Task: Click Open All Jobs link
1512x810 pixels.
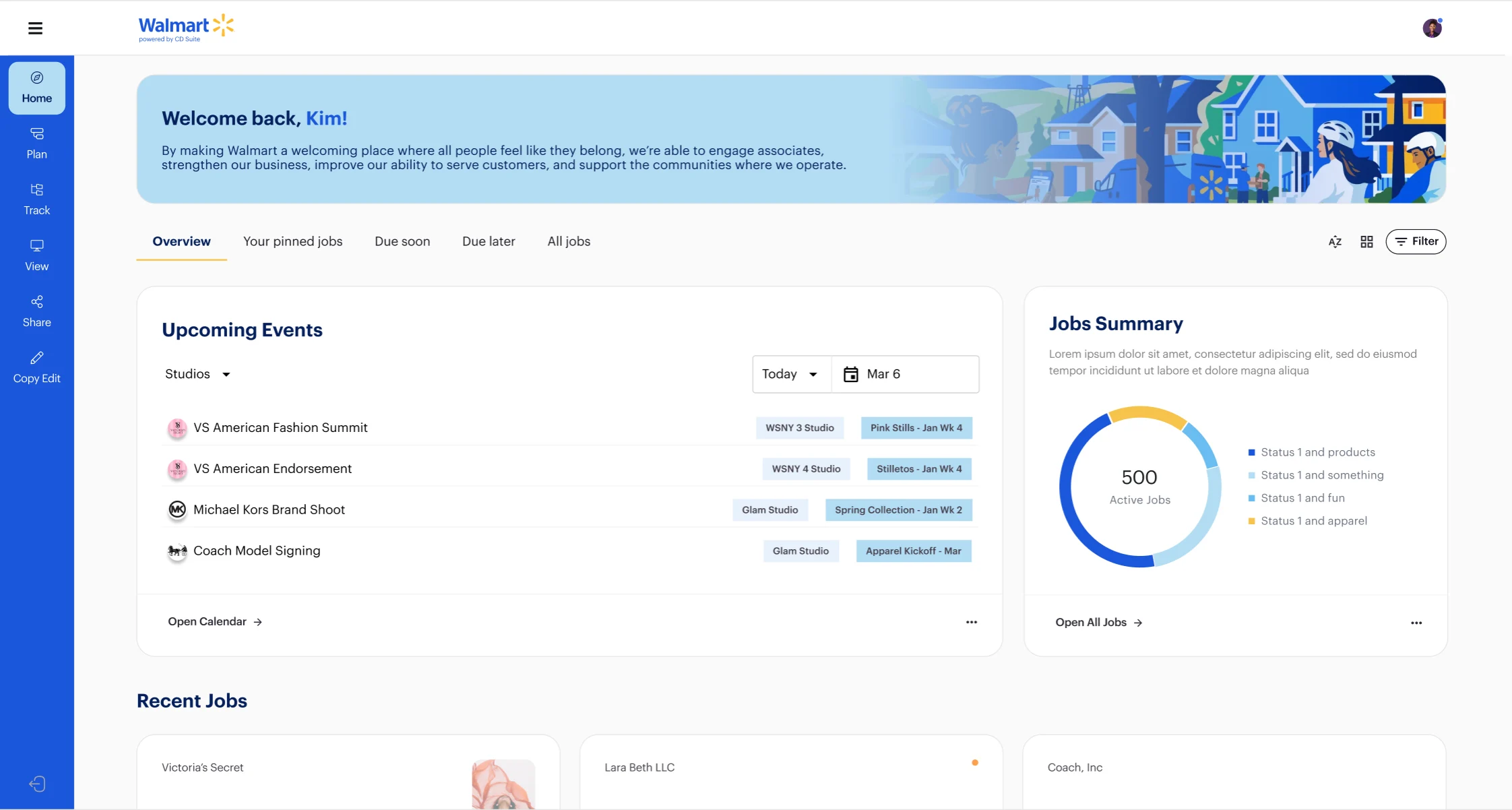Action: (x=1099, y=623)
